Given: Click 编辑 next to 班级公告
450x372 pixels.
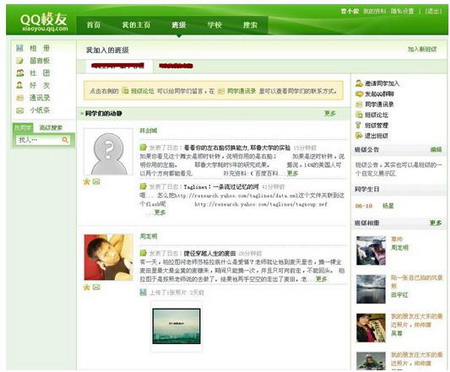Looking at the screenshot, I should (x=436, y=149).
